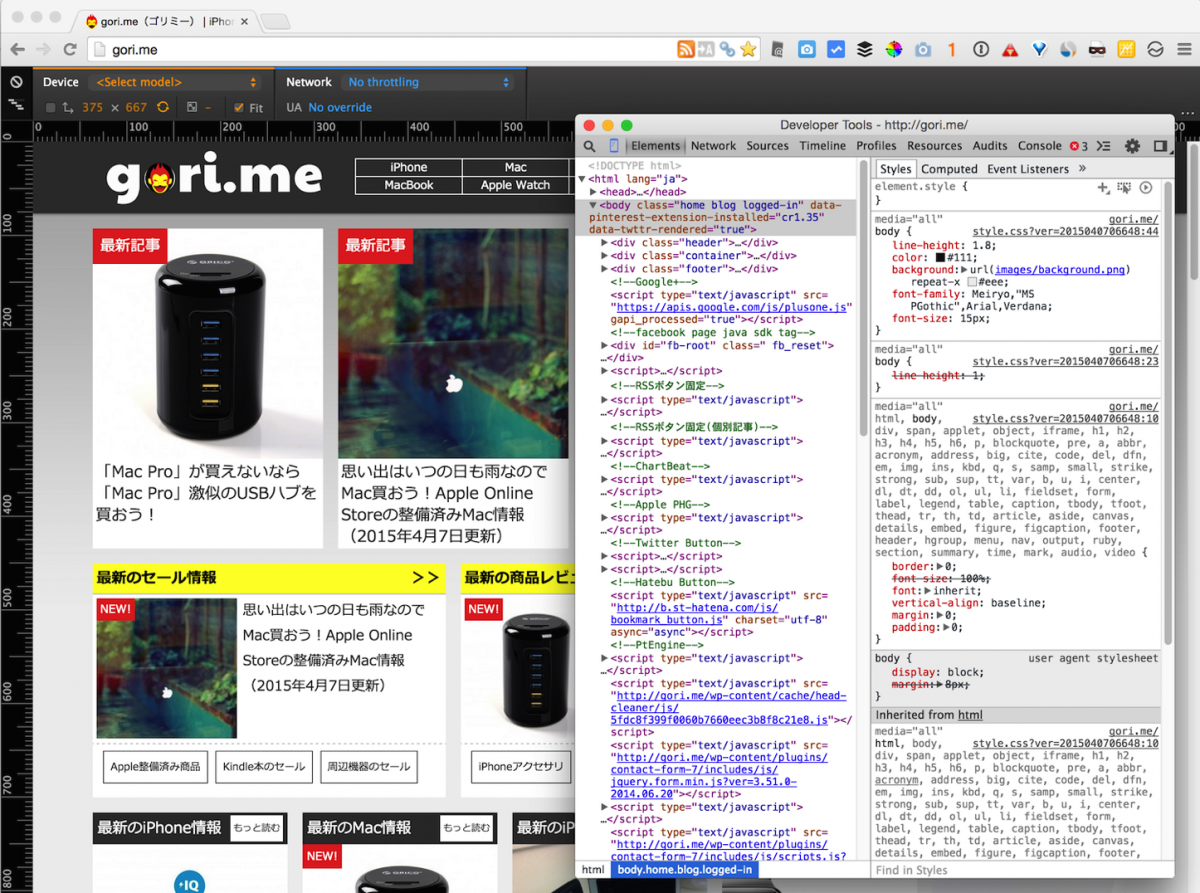This screenshot has height=893, width=1200.
Task: Click the black color swatch next to #111
Action: coord(941,256)
